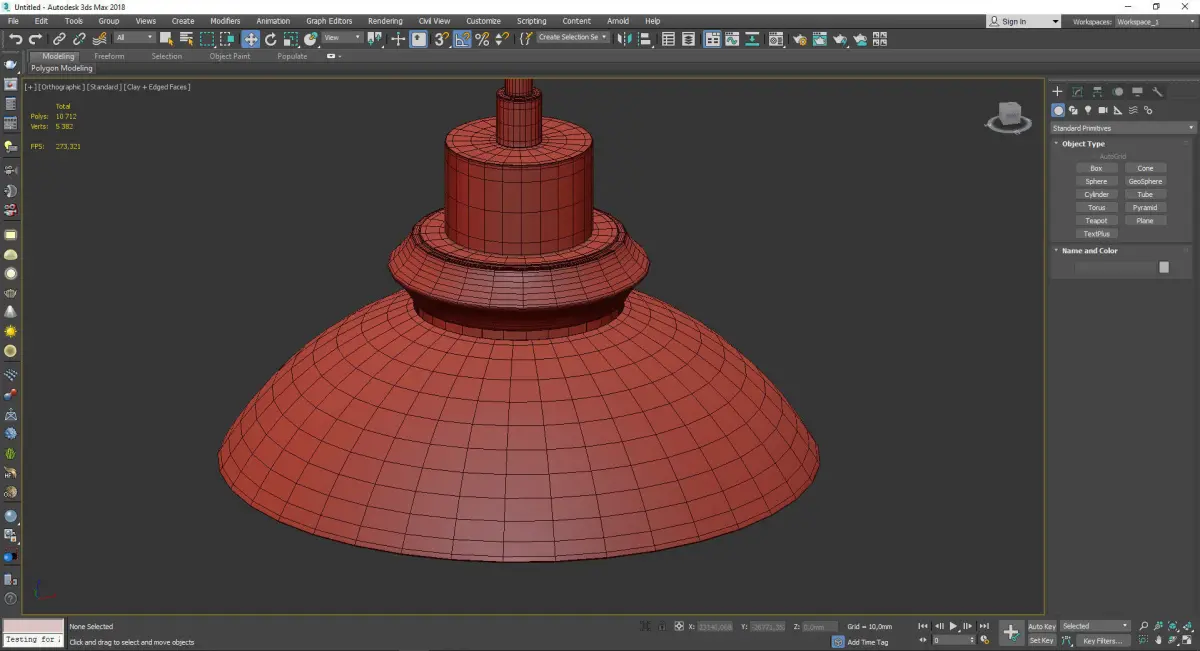Click the Select and Place tool

311,39
